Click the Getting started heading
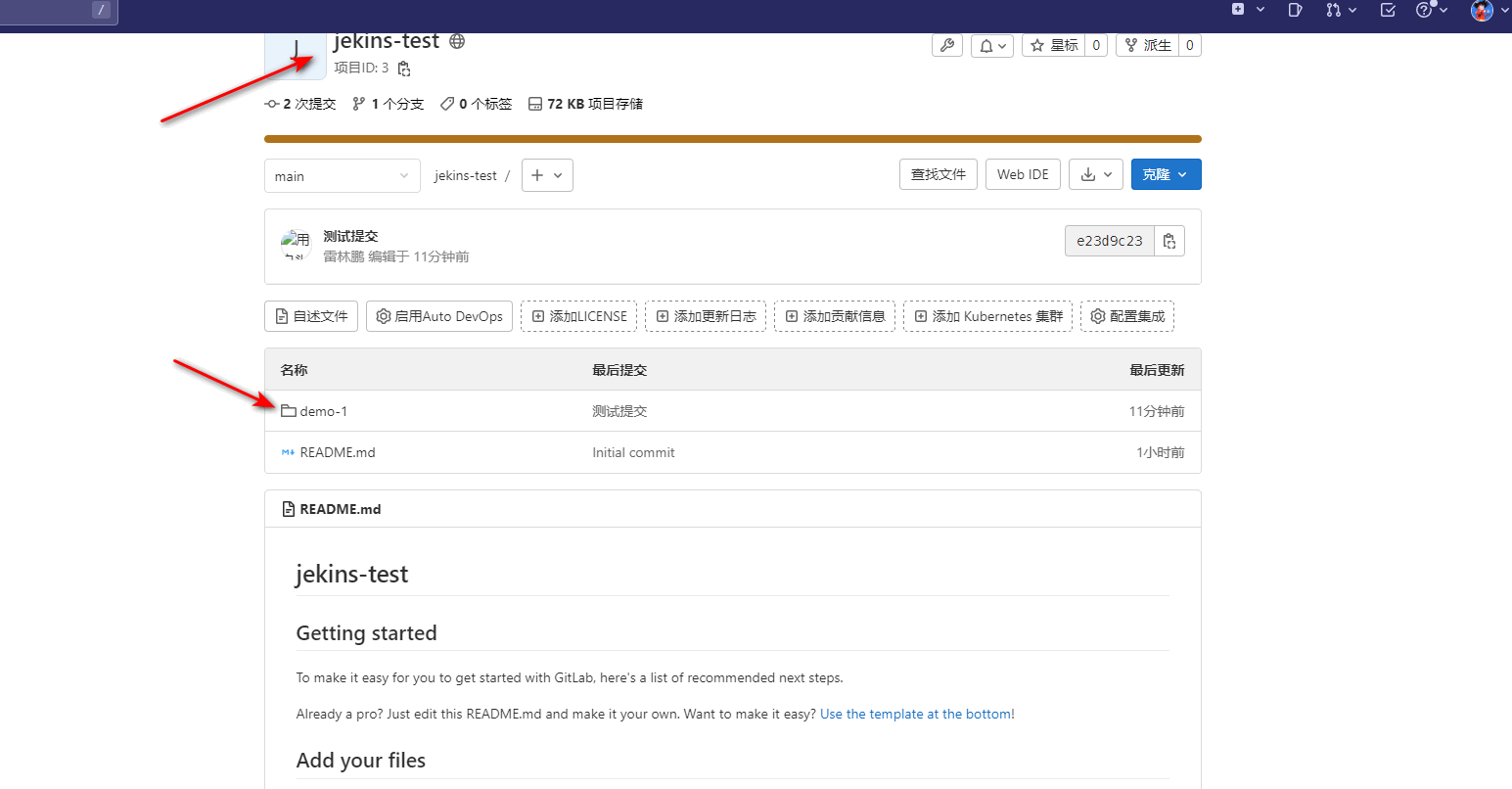 (366, 633)
